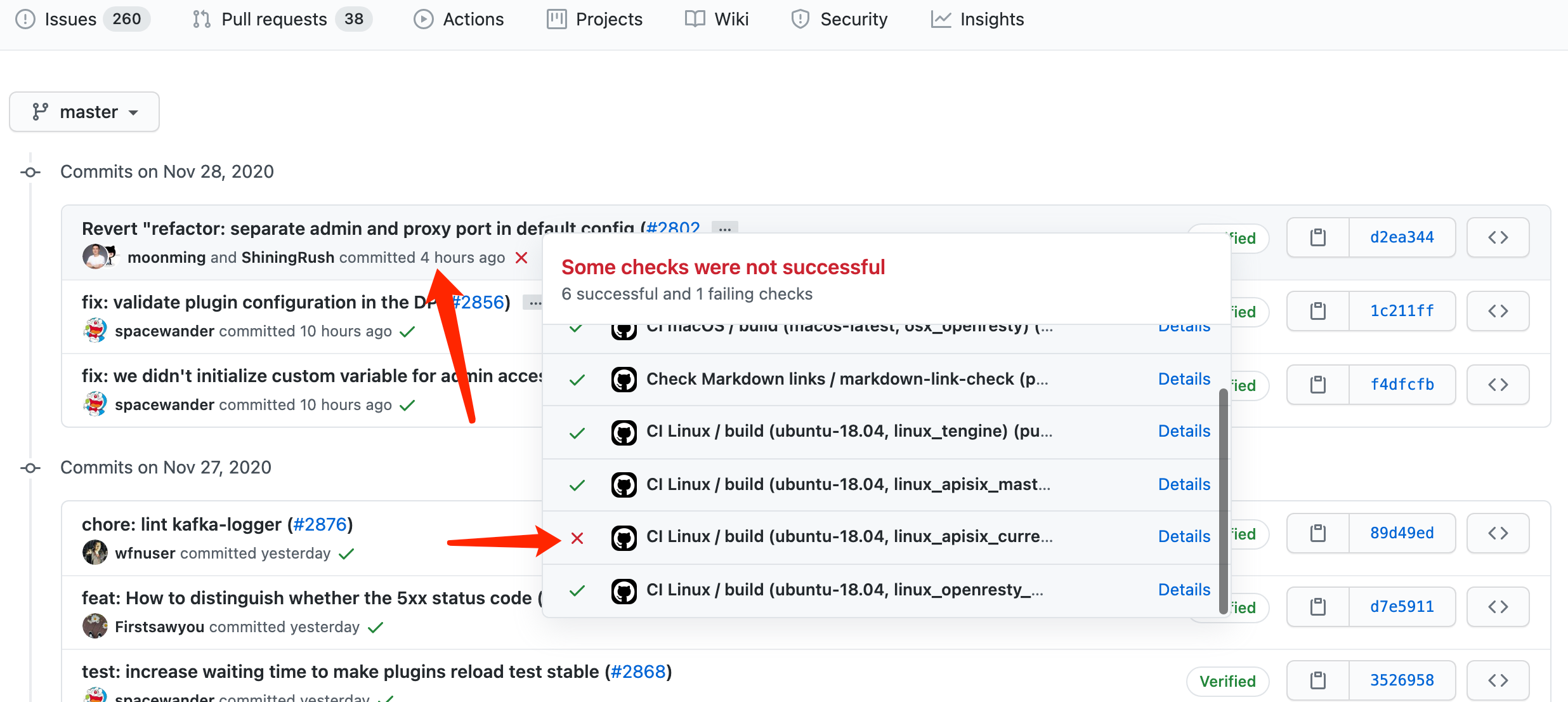The height and width of the screenshot is (702, 1568).
Task: Copy full SHA for commit d2ea344
Action: pyautogui.click(x=1317, y=237)
